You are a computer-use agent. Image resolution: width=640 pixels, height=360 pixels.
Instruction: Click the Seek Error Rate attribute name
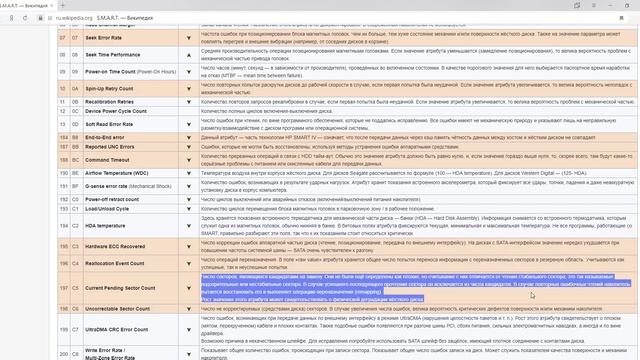click(103, 38)
